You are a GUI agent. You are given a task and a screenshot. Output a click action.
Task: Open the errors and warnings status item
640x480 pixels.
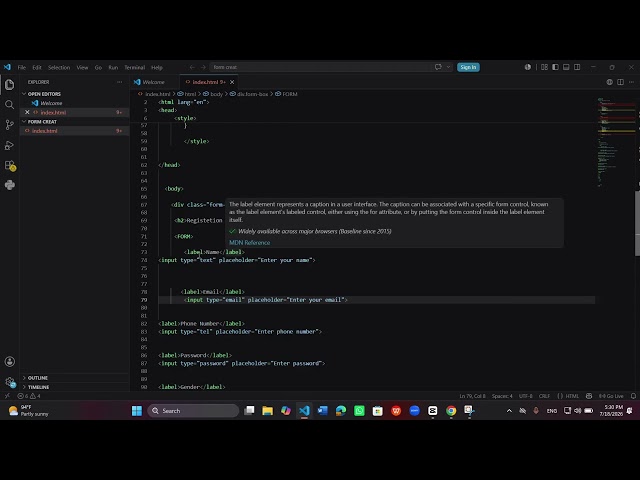pyautogui.click(x=29, y=396)
